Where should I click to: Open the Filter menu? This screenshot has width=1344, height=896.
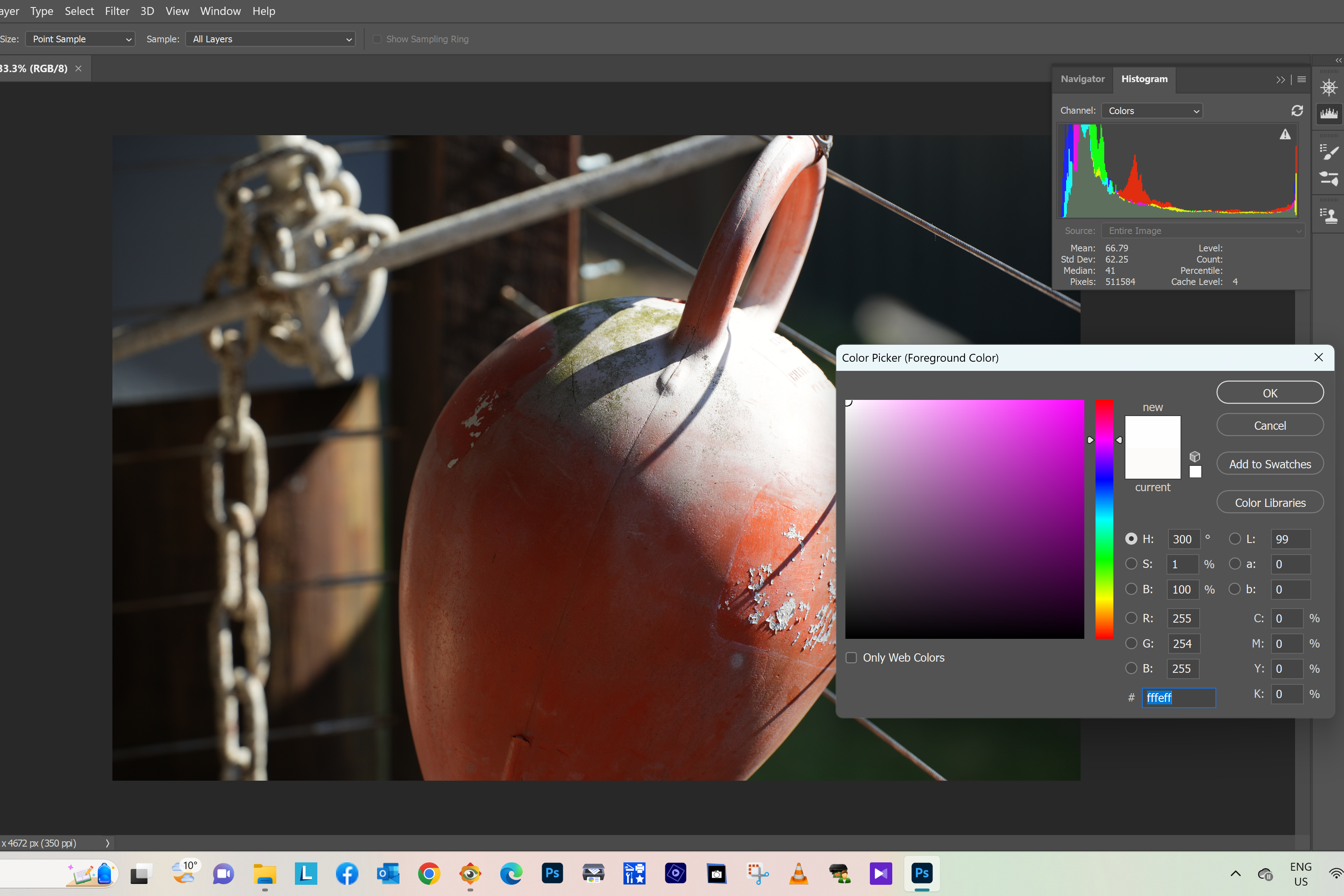(117, 11)
